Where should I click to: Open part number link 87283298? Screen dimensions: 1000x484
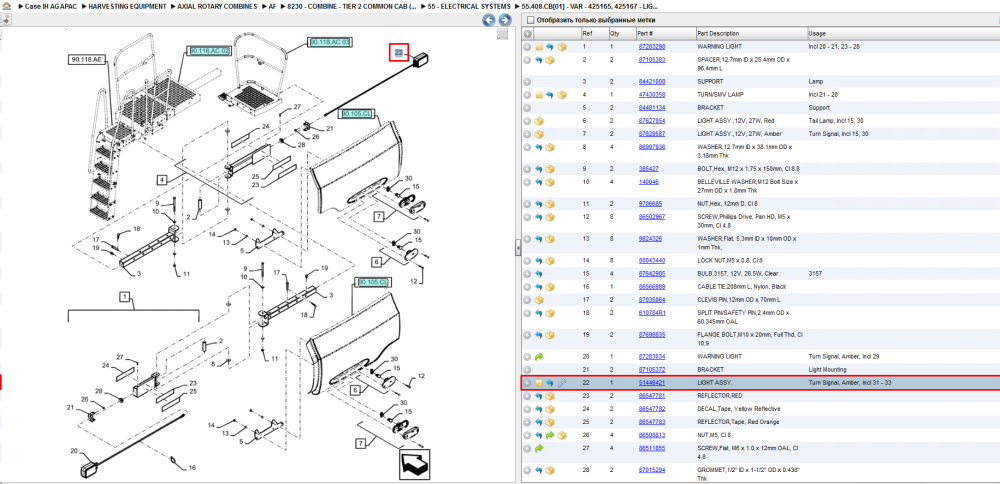click(652, 47)
